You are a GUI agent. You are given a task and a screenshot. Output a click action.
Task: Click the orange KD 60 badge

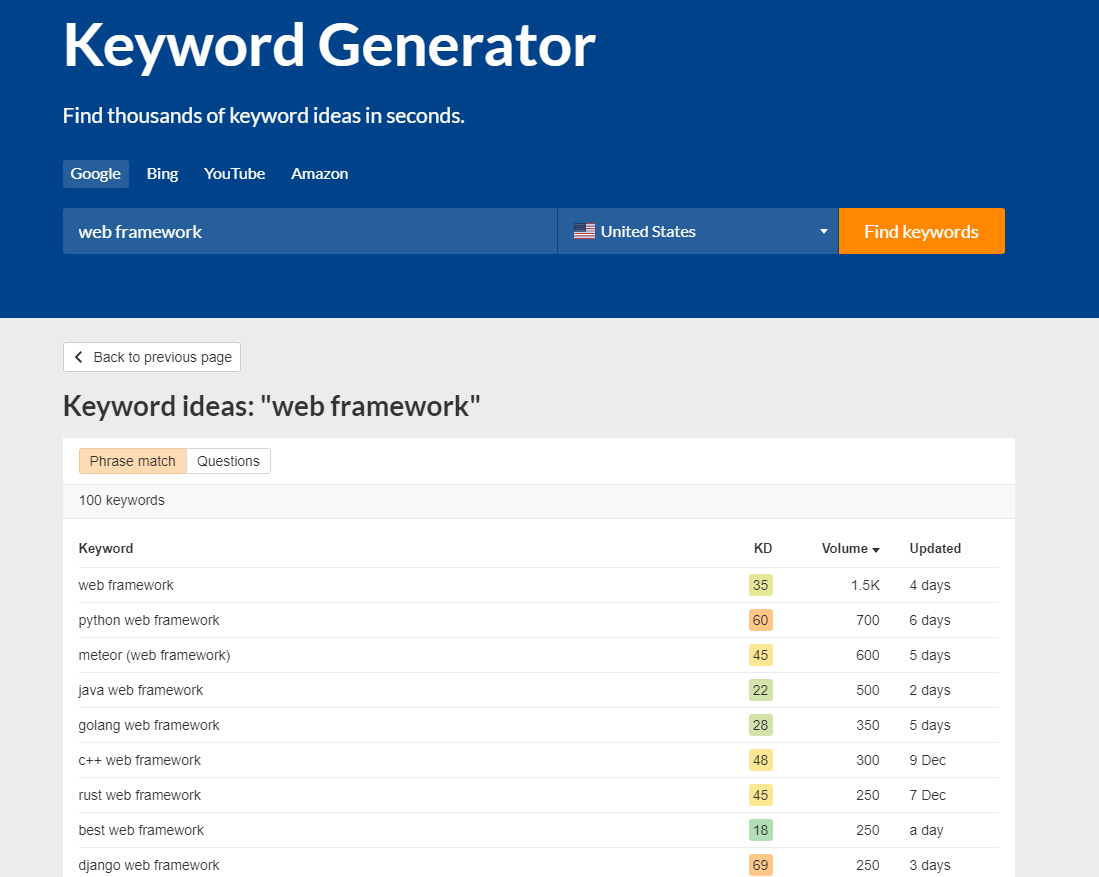point(760,620)
